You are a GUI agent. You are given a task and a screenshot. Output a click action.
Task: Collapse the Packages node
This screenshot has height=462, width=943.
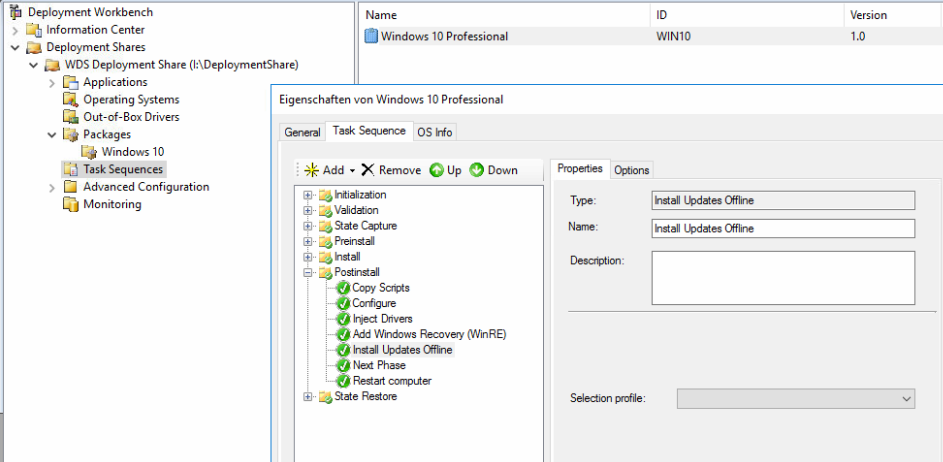click(x=52, y=134)
